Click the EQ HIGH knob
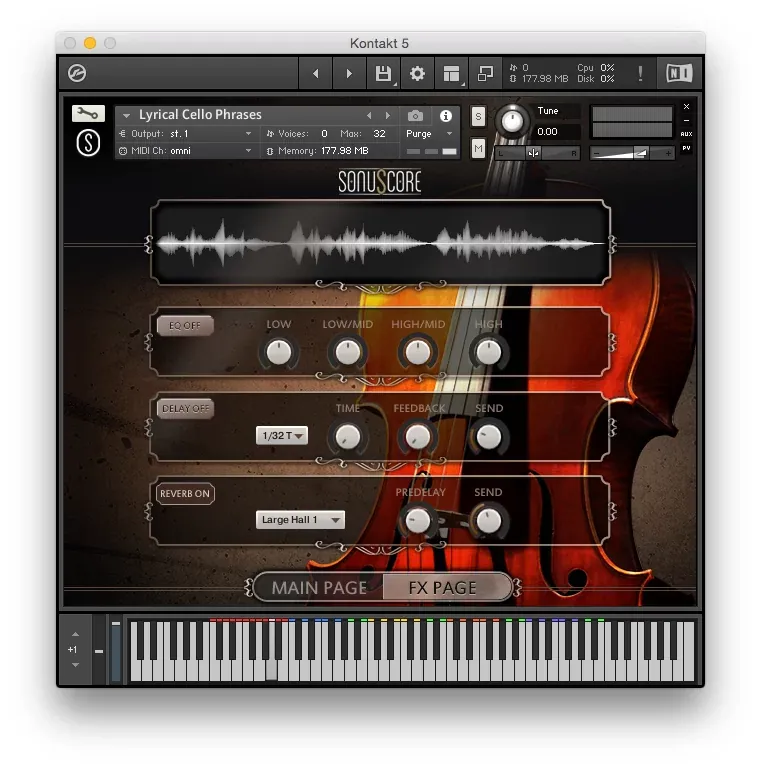761x768 pixels. (488, 352)
